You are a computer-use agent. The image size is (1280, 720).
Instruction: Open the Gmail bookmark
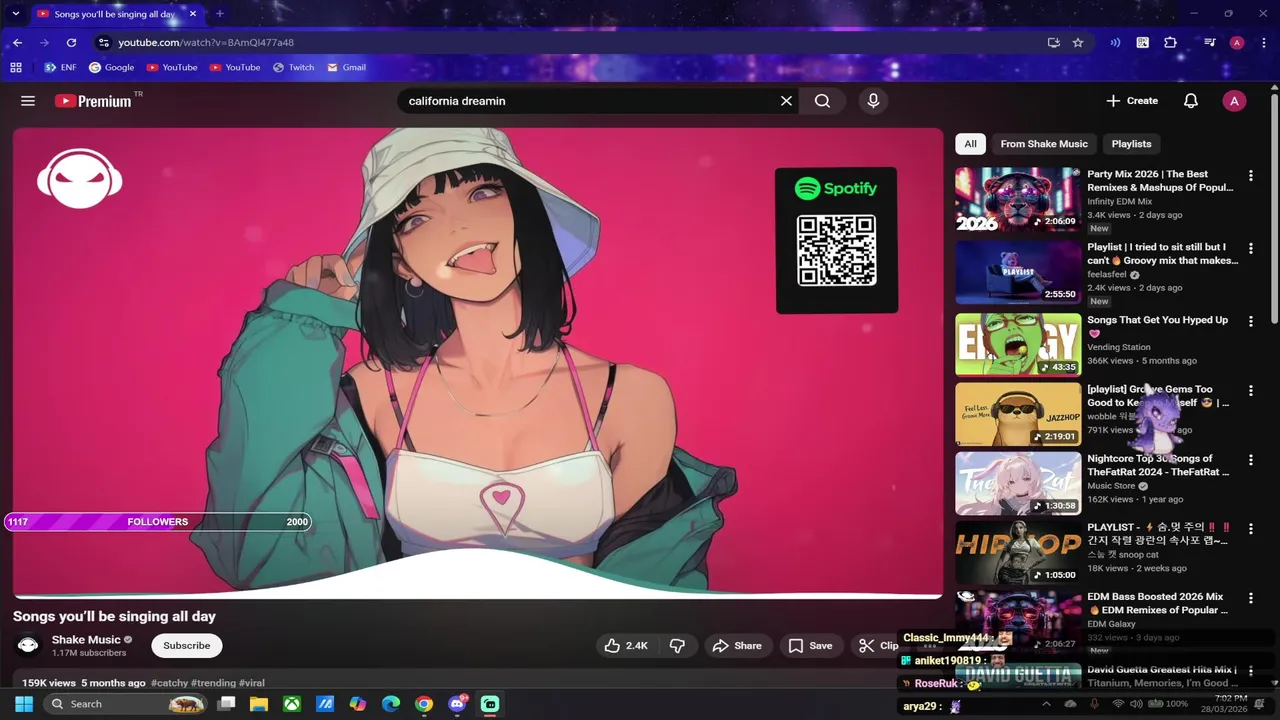pos(346,68)
